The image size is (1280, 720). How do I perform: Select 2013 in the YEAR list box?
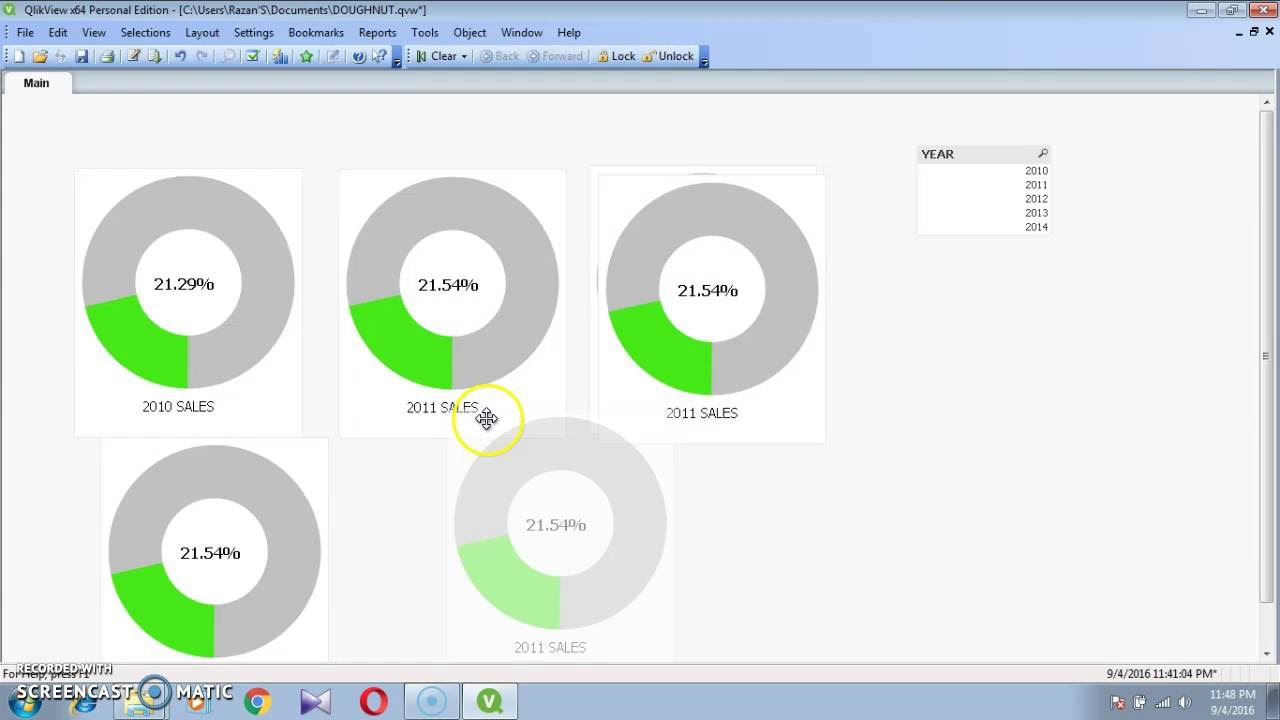click(984, 213)
